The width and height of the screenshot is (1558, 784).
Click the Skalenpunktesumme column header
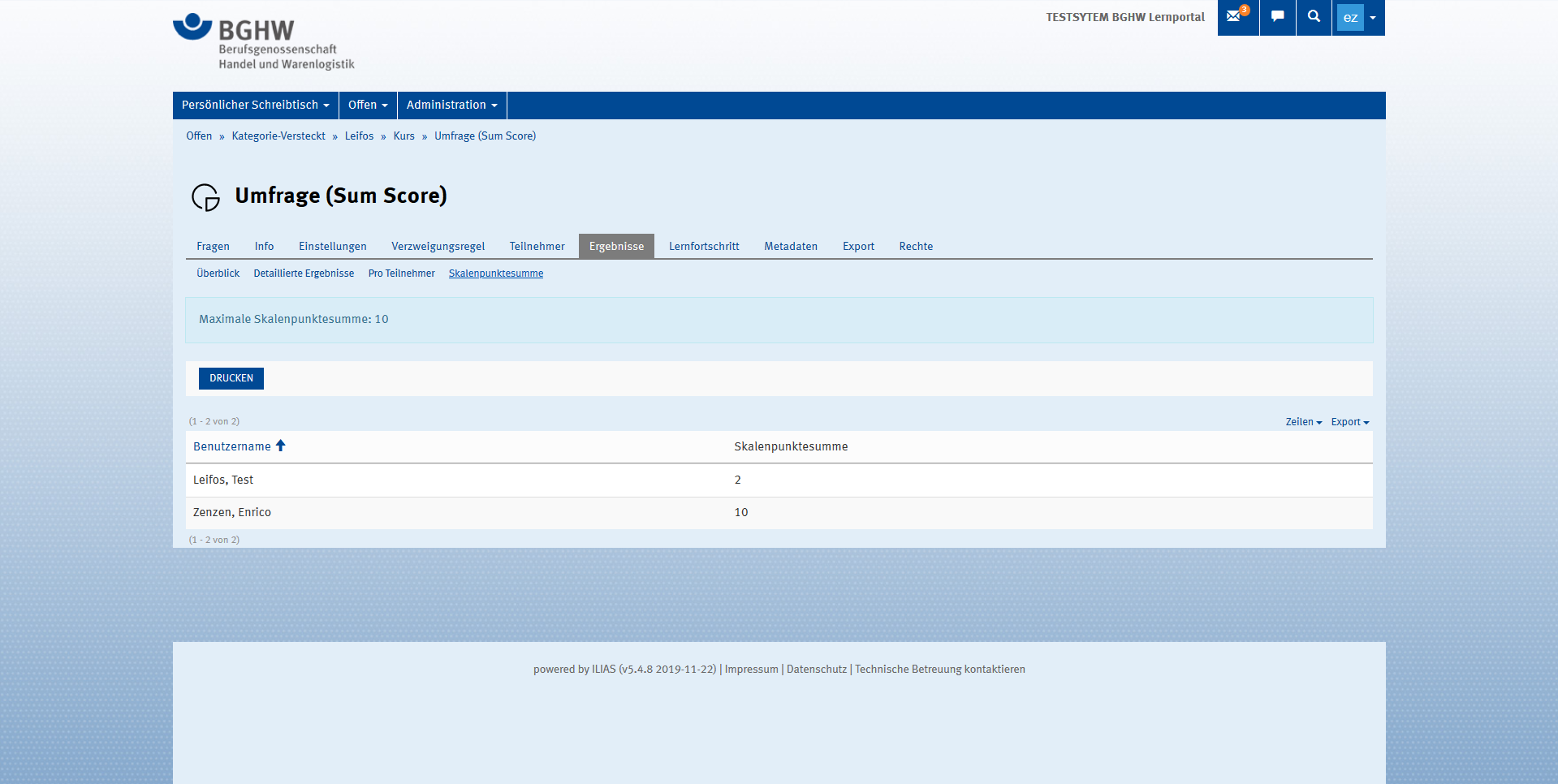790,446
